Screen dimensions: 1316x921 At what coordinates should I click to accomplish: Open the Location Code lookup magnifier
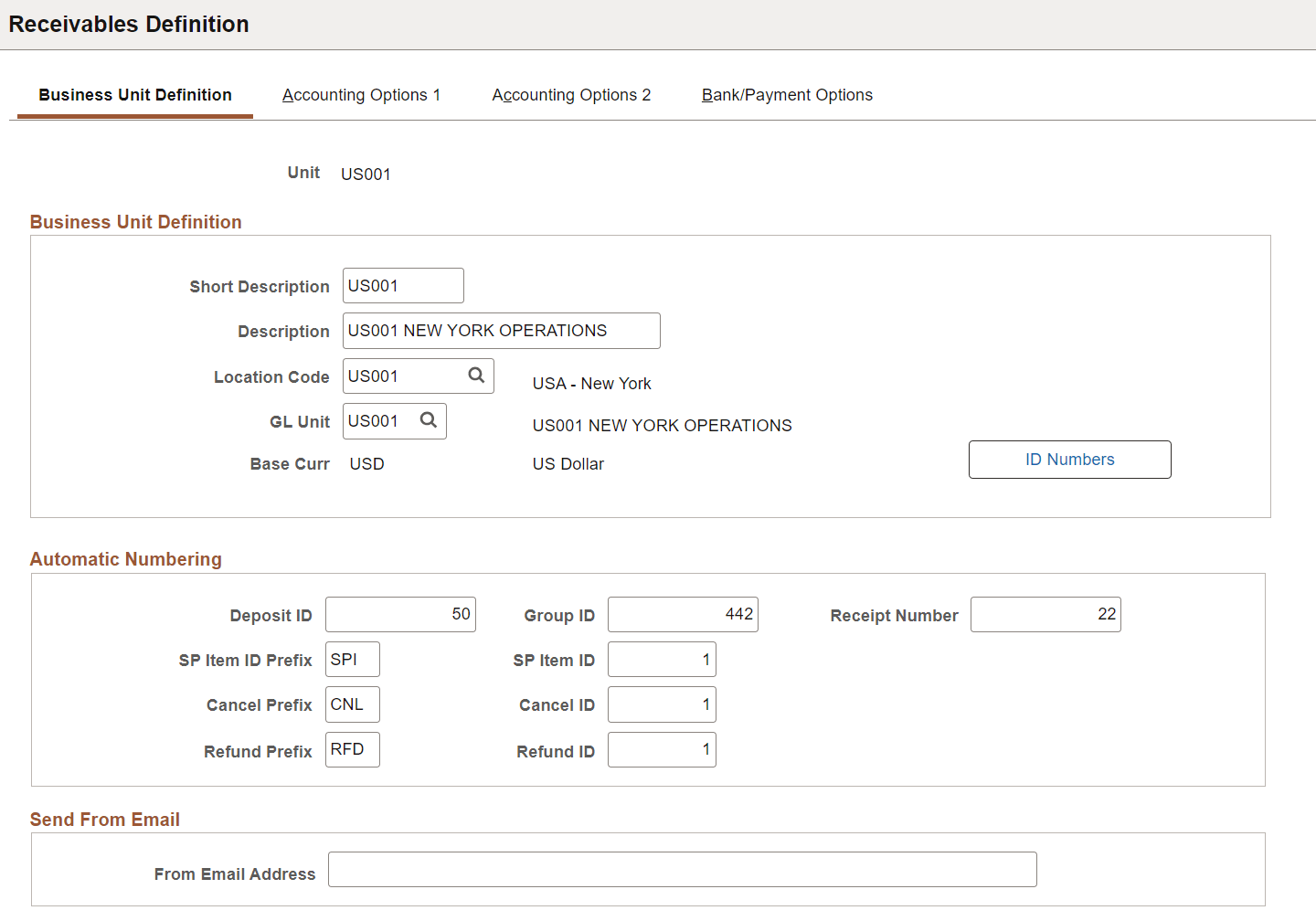click(x=476, y=375)
